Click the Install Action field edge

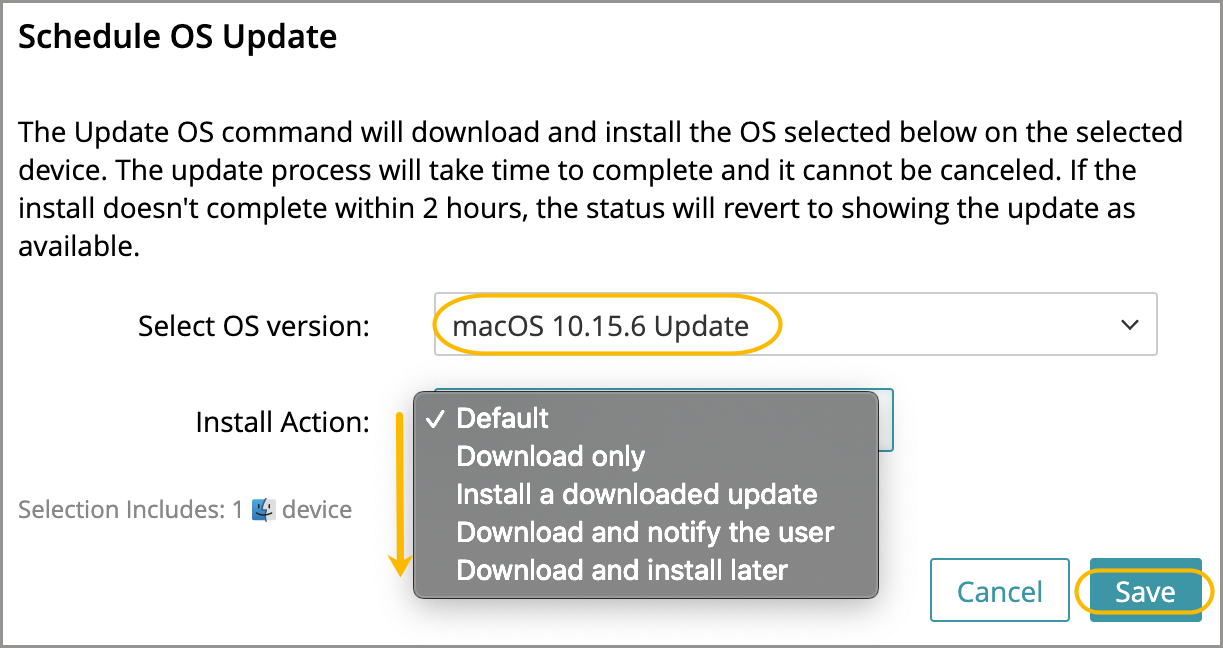(886, 420)
